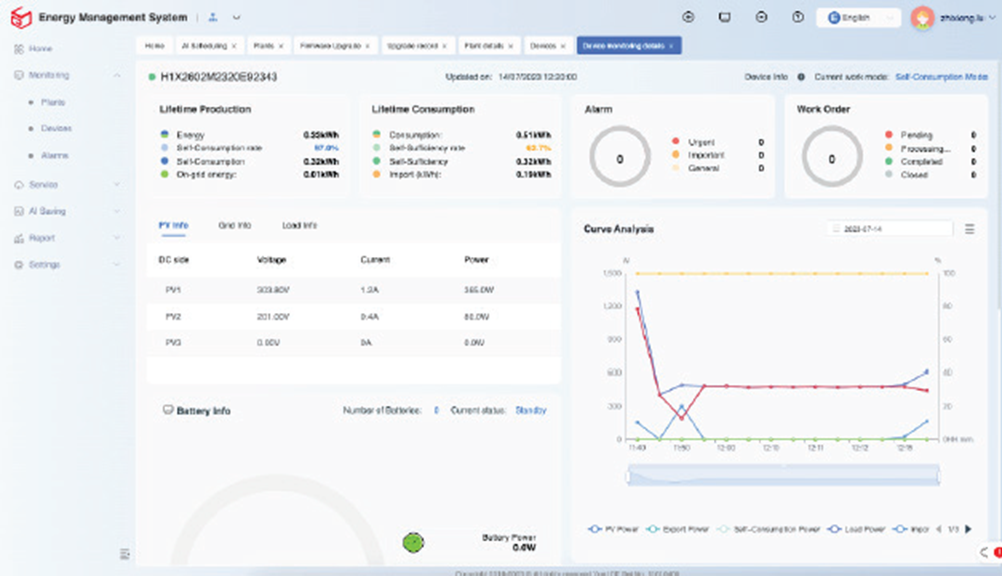Close the Plants page tab
The width and height of the screenshot is (1002, 576).
click(281, 46)
